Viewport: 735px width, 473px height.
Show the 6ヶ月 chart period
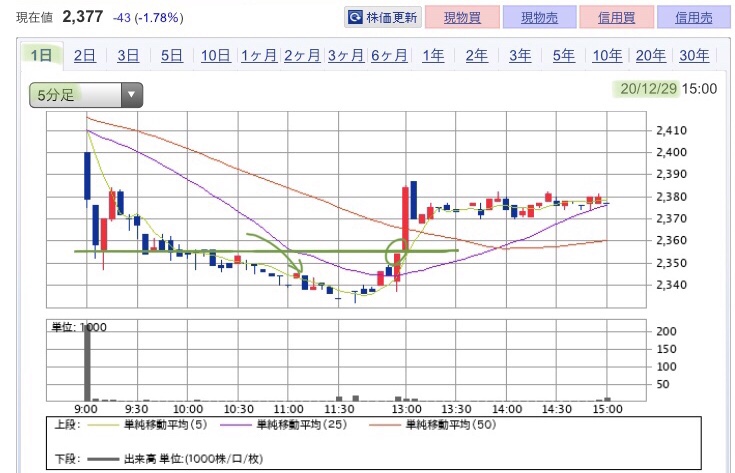389,55
